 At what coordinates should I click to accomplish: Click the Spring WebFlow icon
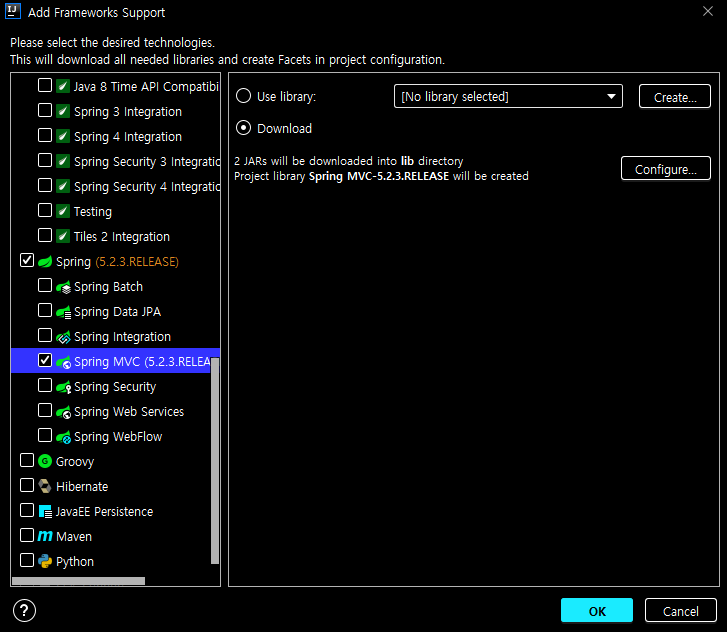pyautogui.click(x=64, y=437)
